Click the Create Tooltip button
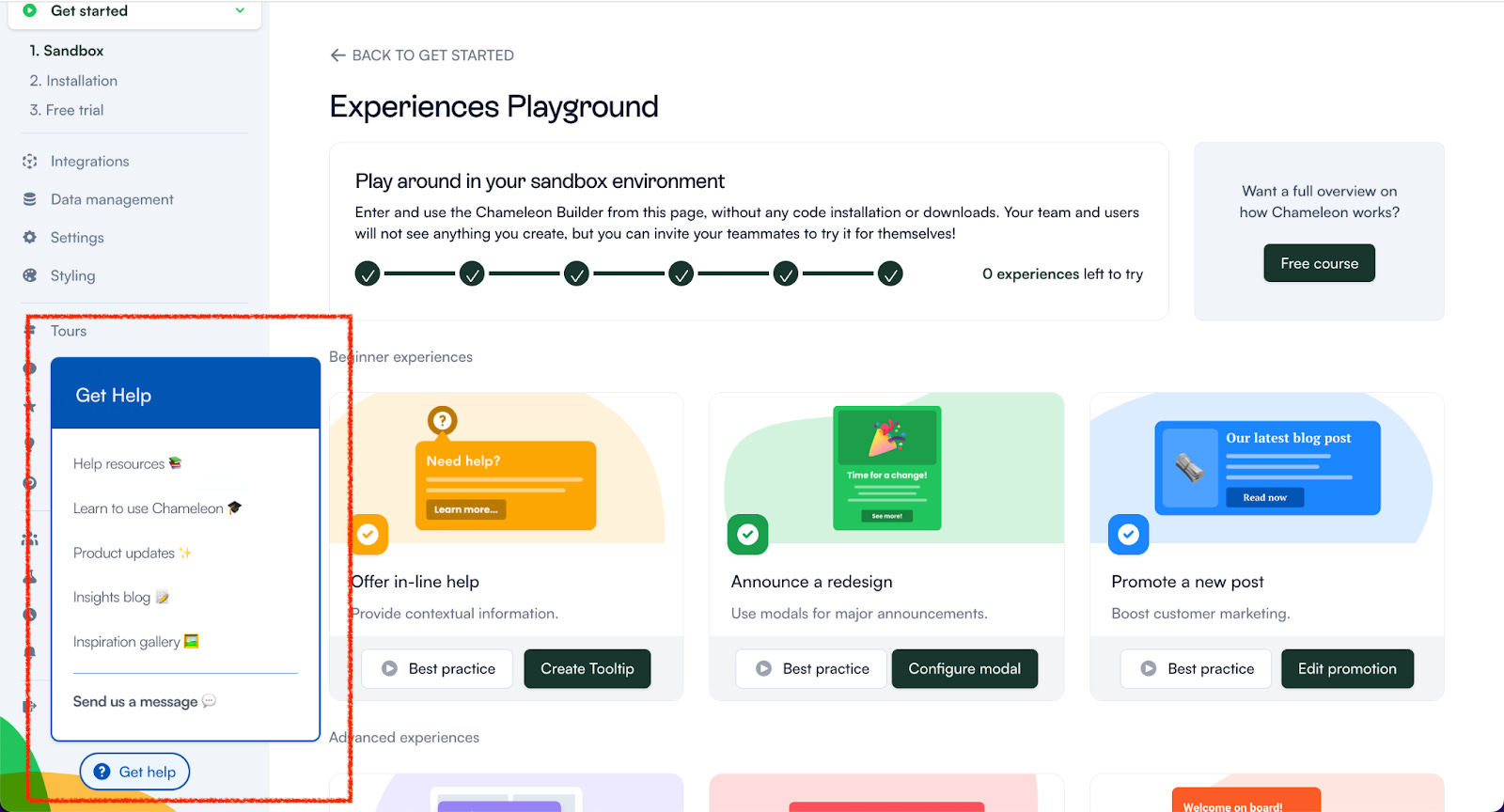The height and width of the screenshot is (812, 1504). [x=587, y=668]
